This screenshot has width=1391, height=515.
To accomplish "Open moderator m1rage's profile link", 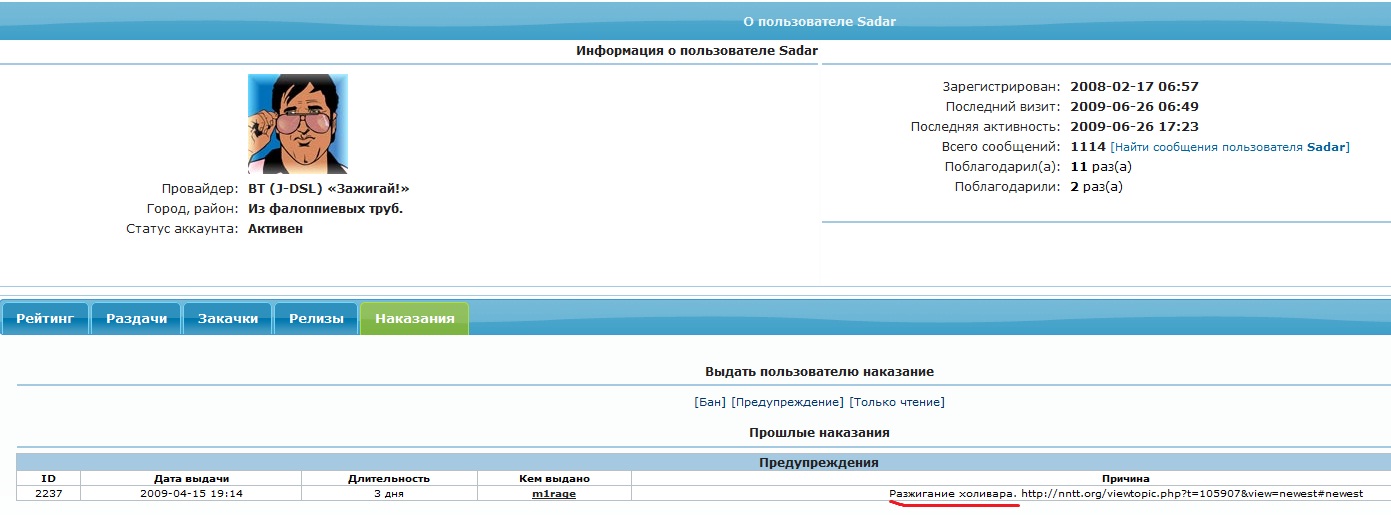I will pos(553,494).
